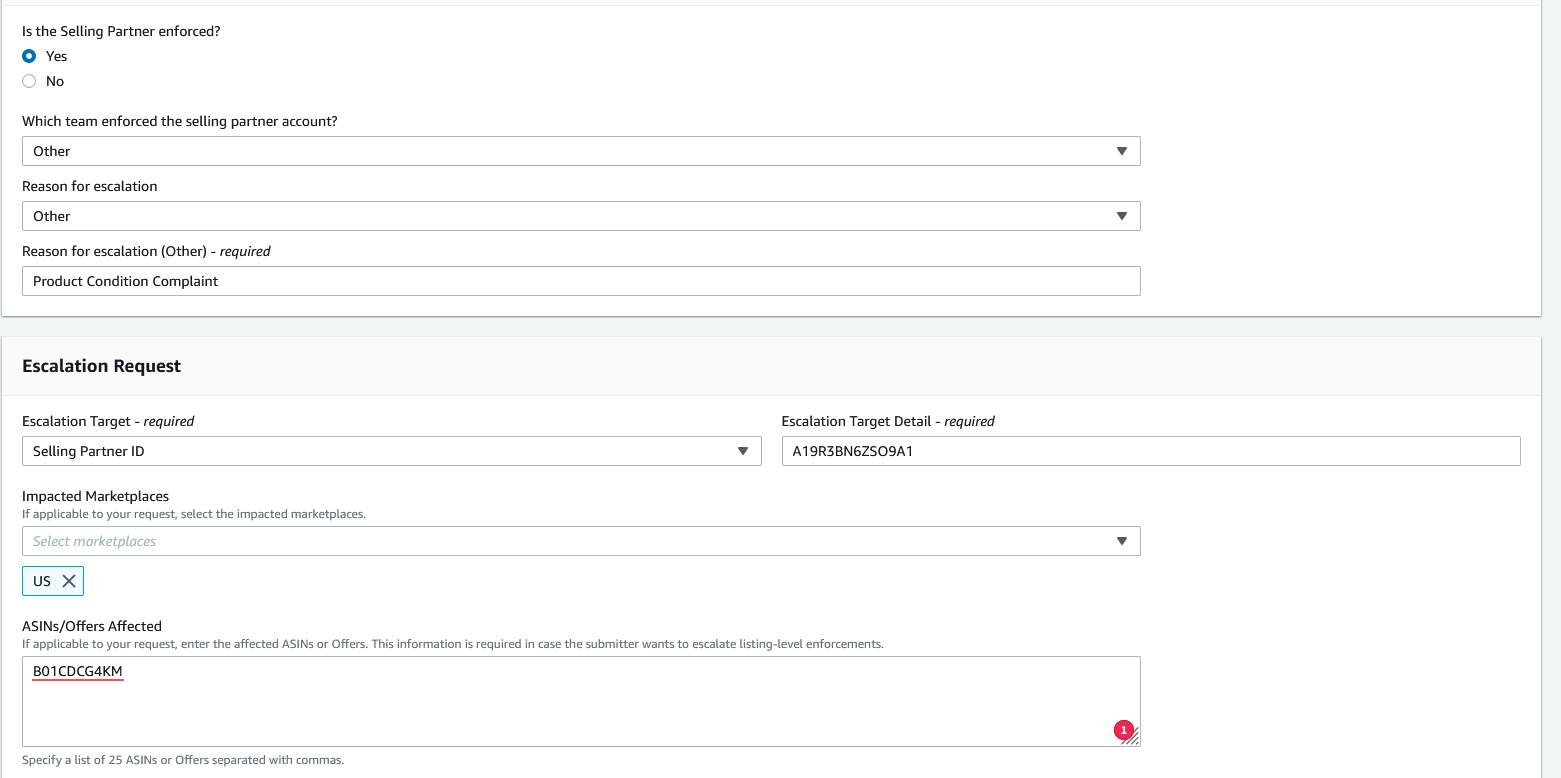Click the Select marketplaces placeholder text
1561x778 pixels.
[x=95, y=541]
